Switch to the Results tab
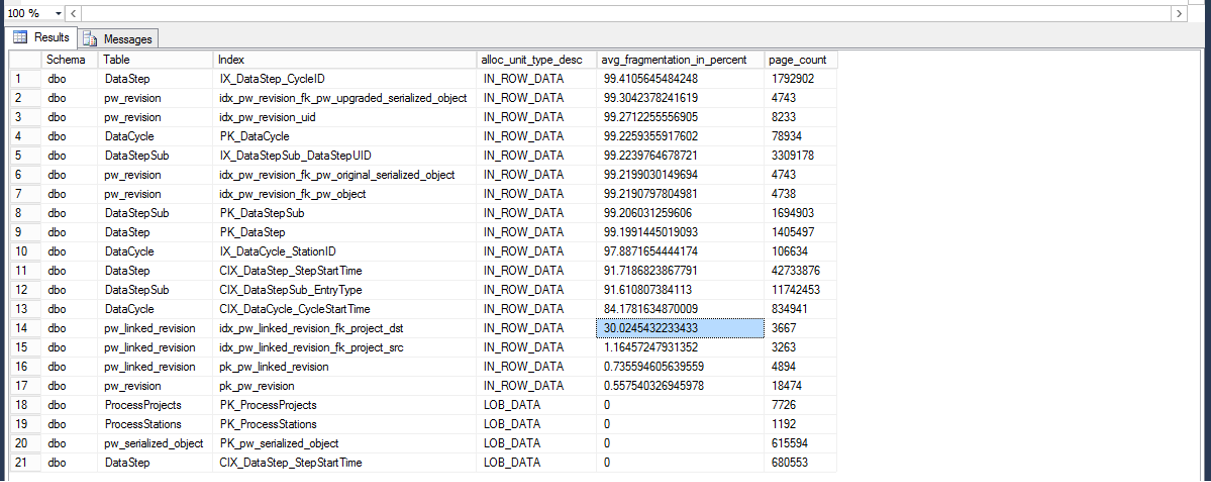The width and height of the screenshot is (1211, 482). point(40,37)
